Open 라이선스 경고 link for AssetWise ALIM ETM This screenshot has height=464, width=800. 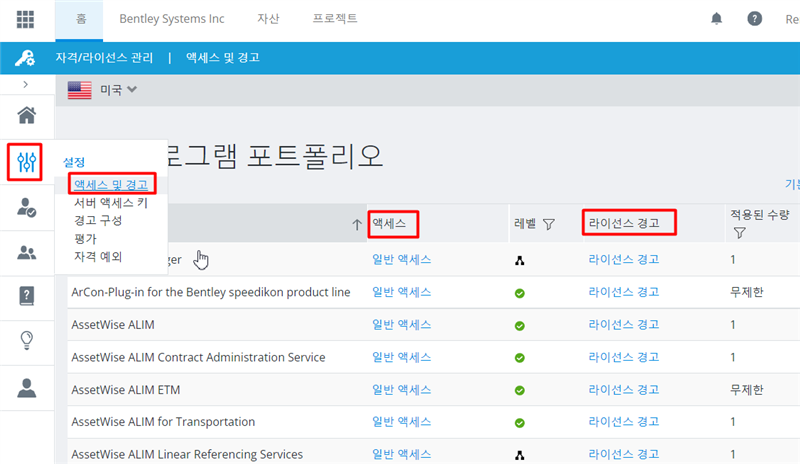[623, 389]
